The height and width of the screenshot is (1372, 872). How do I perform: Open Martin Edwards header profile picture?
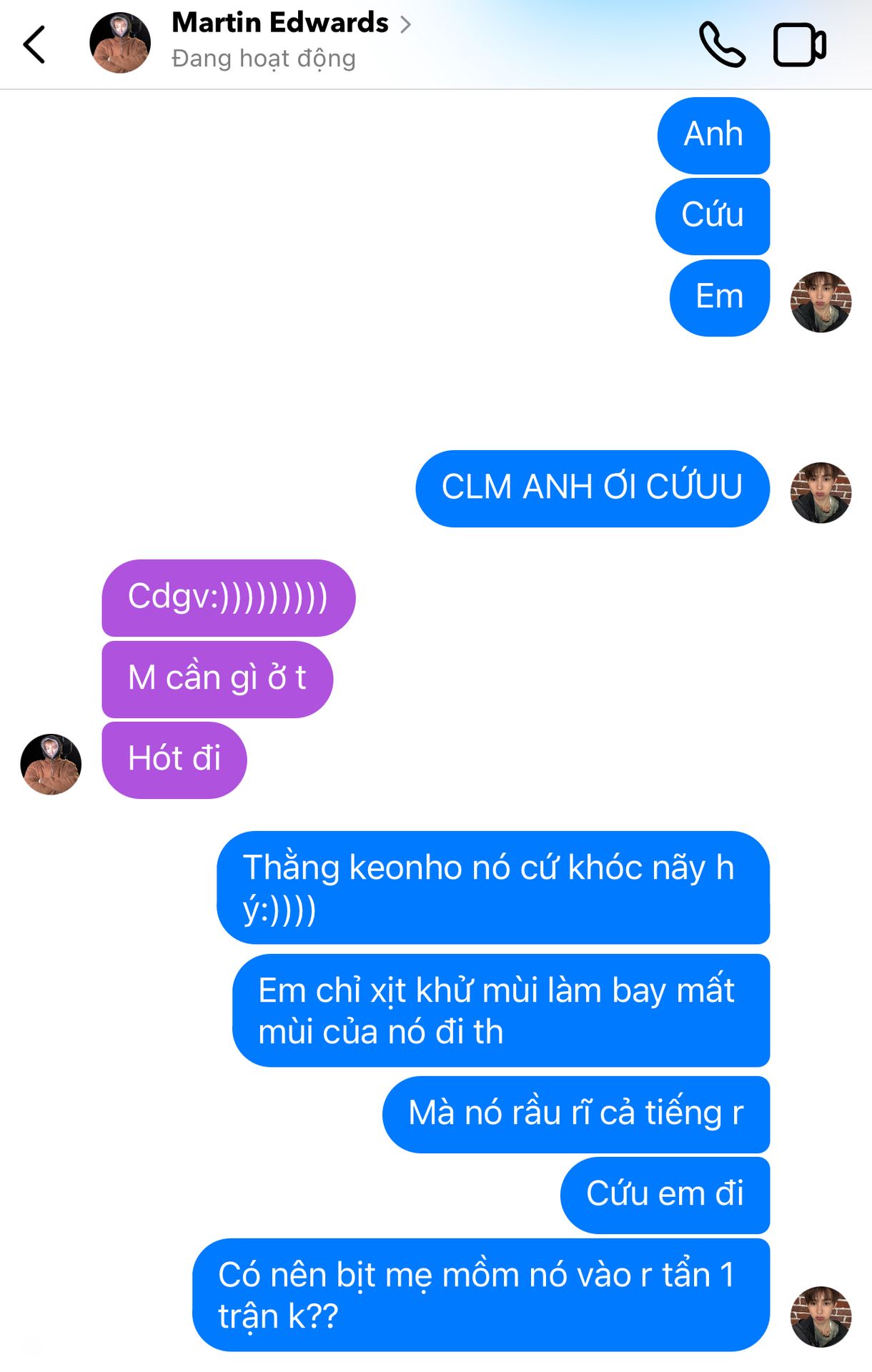point(120,43)
